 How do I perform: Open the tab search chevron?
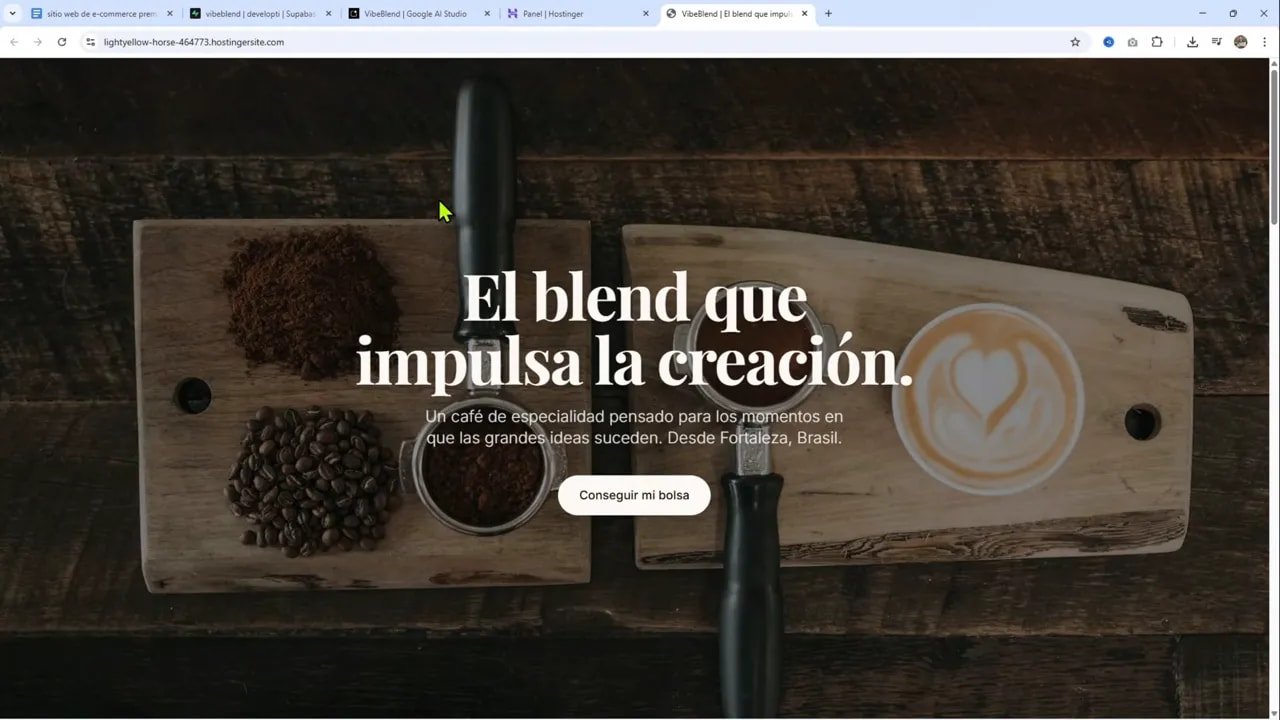pyautogui.click(x=13, y=13)
